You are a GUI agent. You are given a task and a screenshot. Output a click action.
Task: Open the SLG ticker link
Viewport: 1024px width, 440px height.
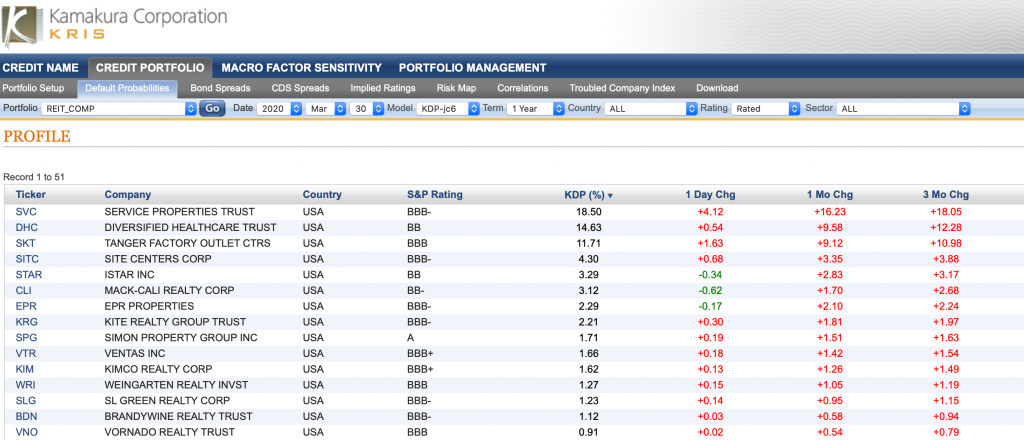tap(26, 400)
